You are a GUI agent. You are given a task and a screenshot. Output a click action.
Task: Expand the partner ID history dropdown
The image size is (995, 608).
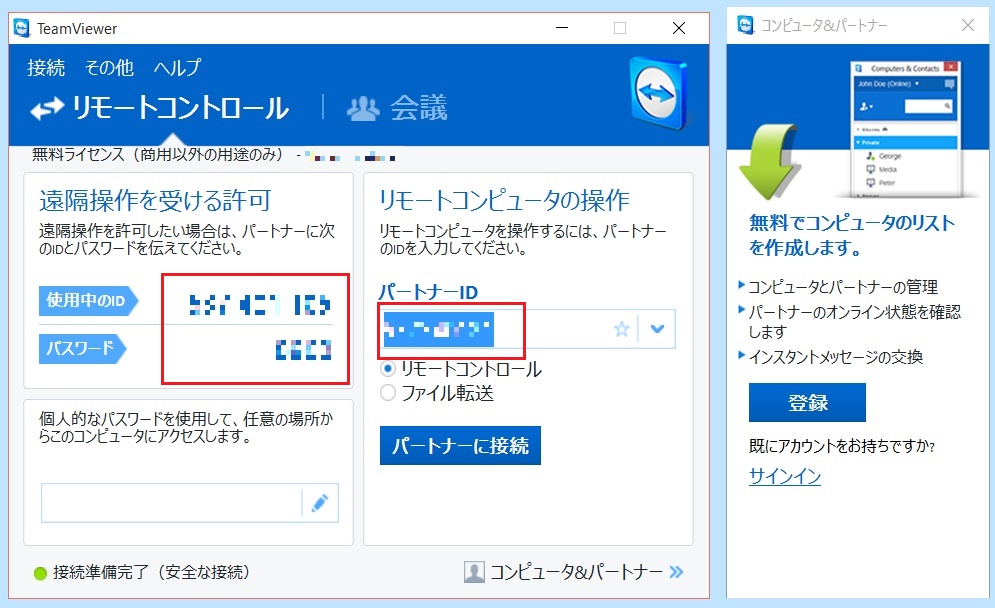[x=657, y=329]
